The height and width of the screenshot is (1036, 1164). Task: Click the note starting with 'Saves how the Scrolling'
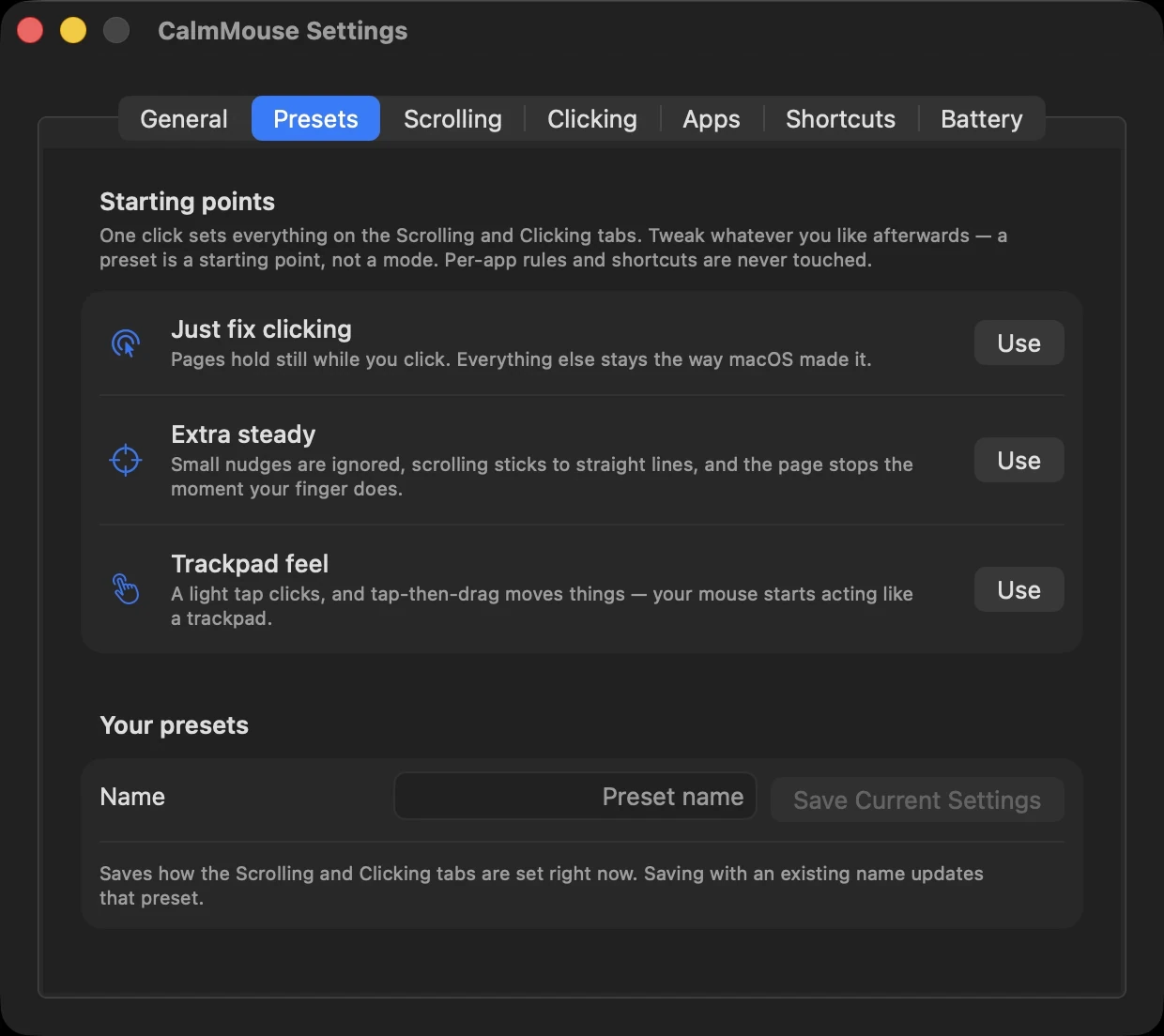coord(542,886)
